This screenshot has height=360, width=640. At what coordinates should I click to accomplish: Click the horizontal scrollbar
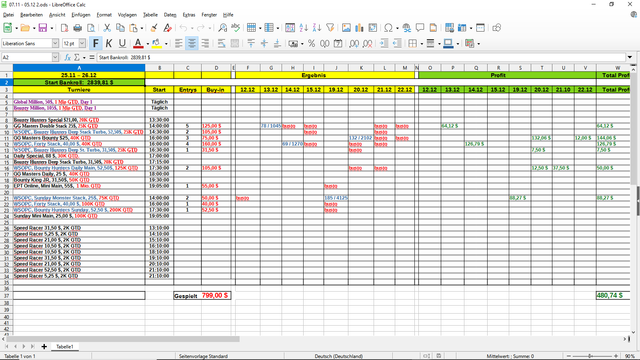point(122,339)
